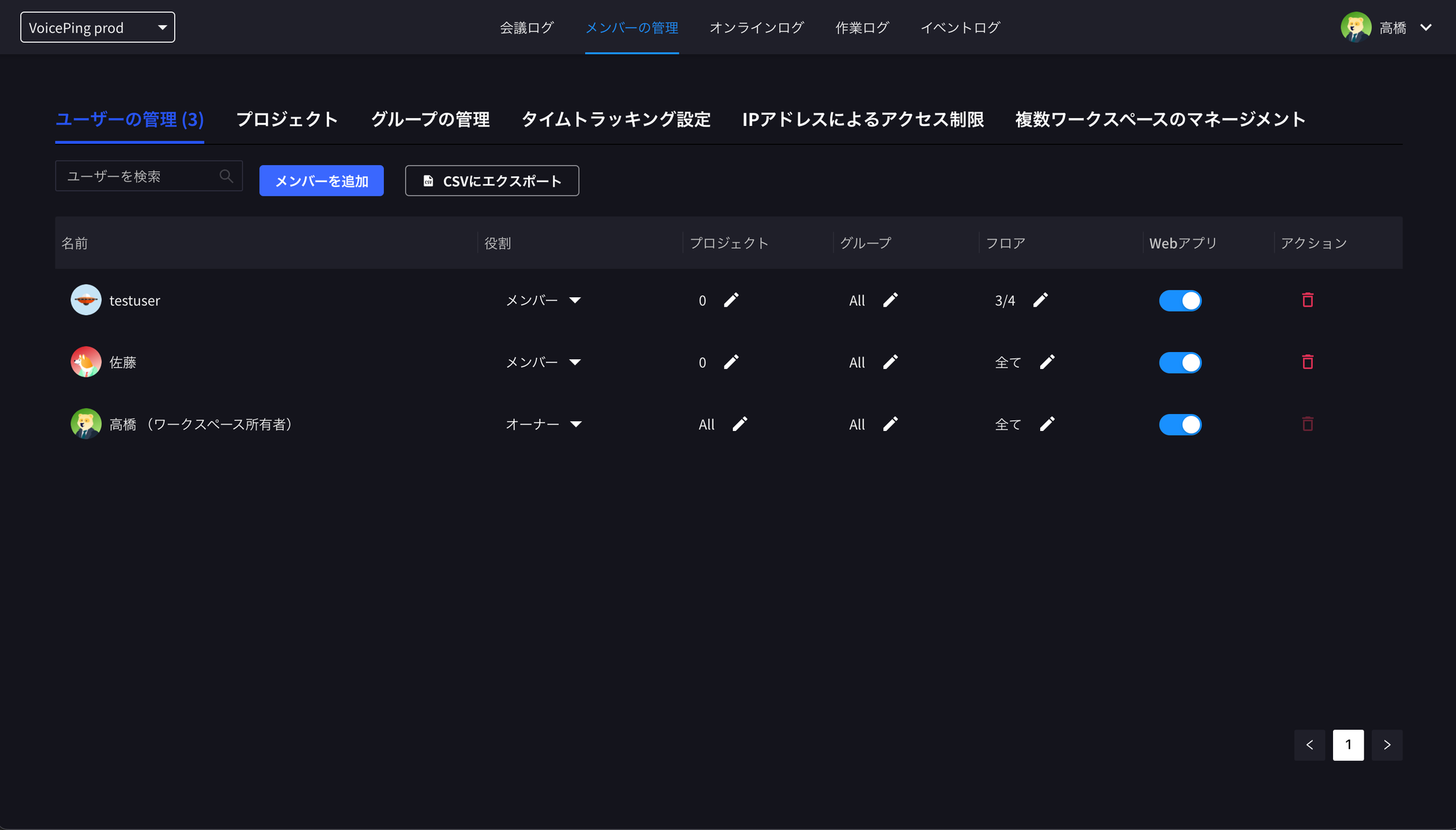
Task: Disable Web app access for testuser
Action: [1181, 300]
